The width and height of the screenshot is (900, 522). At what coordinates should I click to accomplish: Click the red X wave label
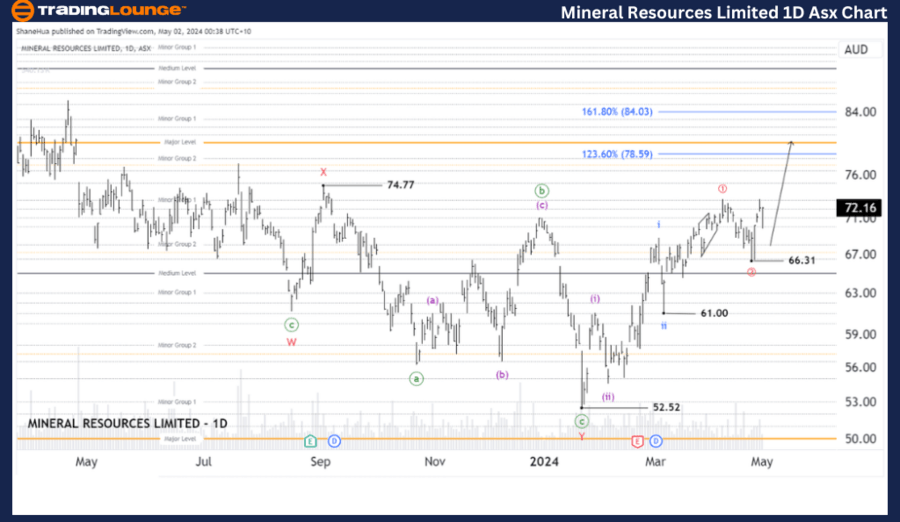tap(323, 172)
